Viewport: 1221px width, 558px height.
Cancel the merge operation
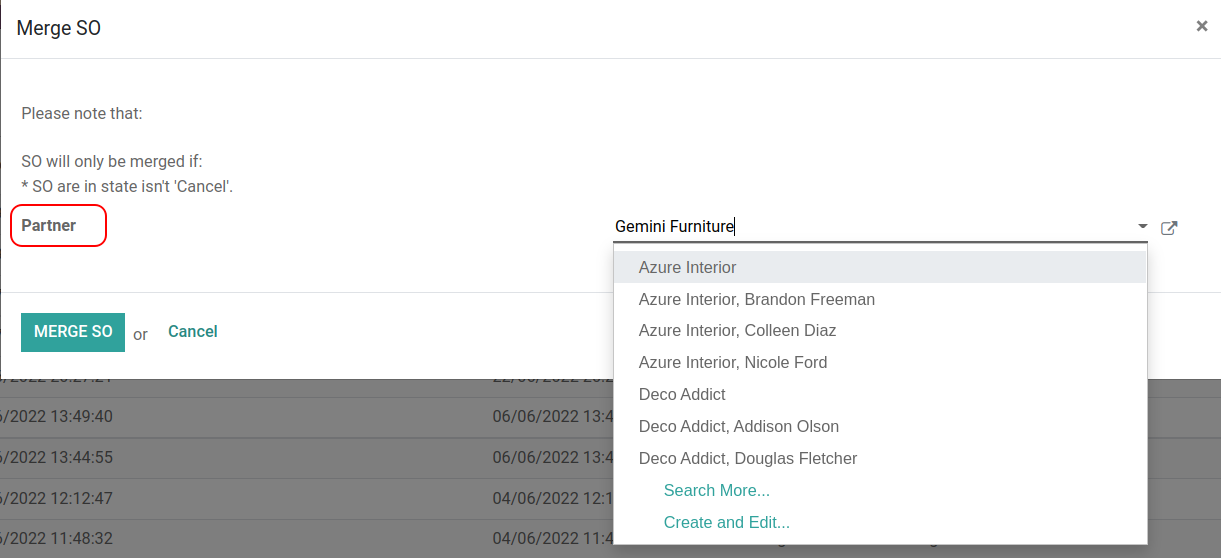(x=192, y=331)
